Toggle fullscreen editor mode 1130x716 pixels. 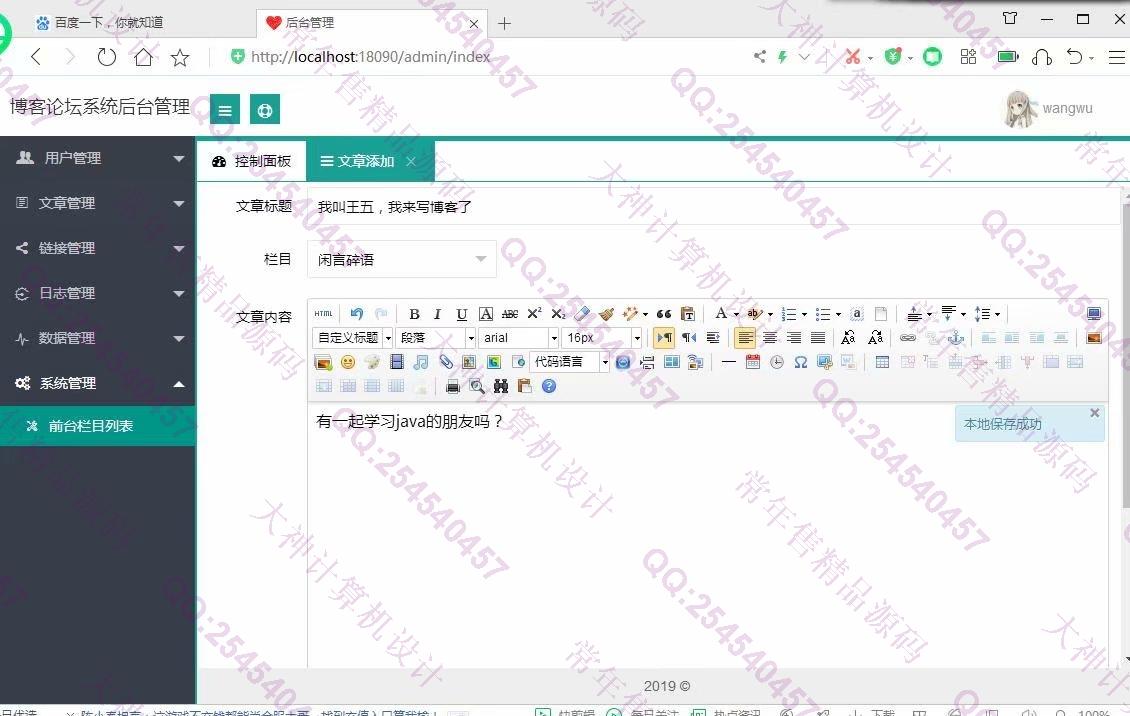coord(1094,313)
